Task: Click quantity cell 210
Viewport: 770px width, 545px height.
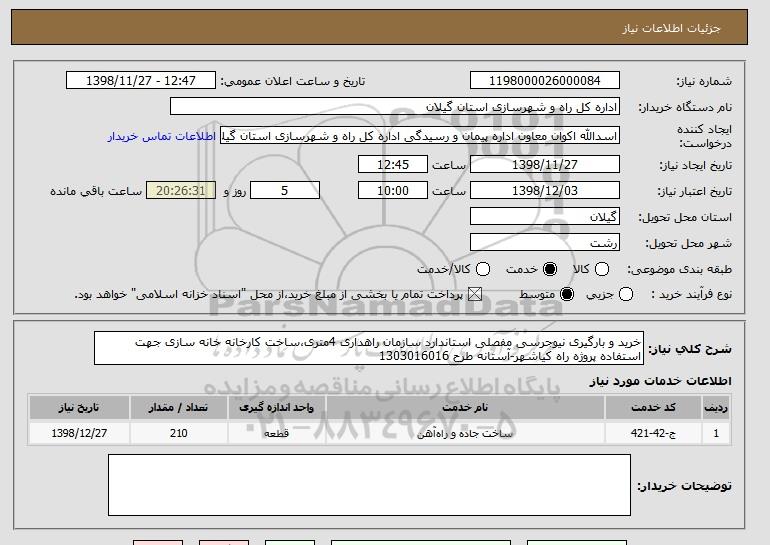Action: click(178, 433)
